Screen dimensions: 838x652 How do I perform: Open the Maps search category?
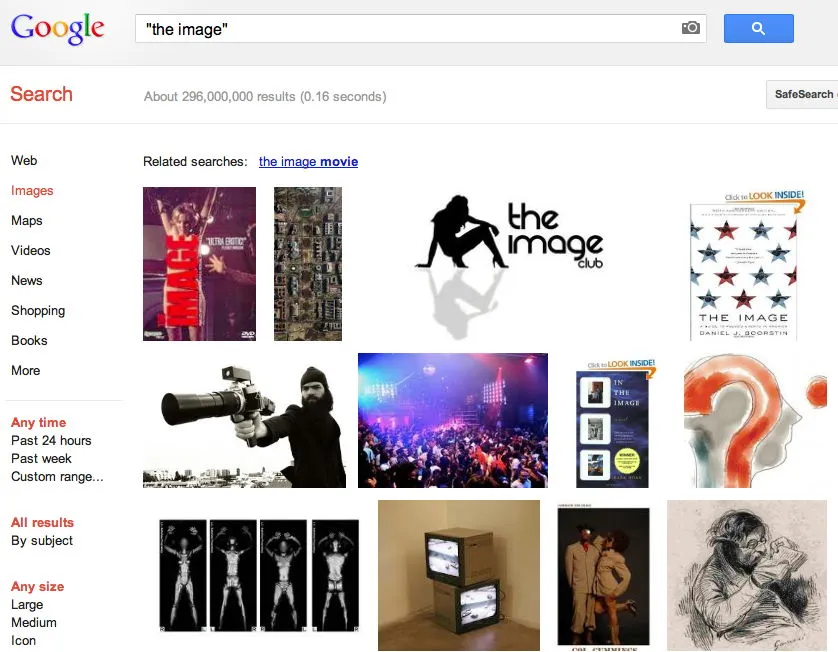27,220
